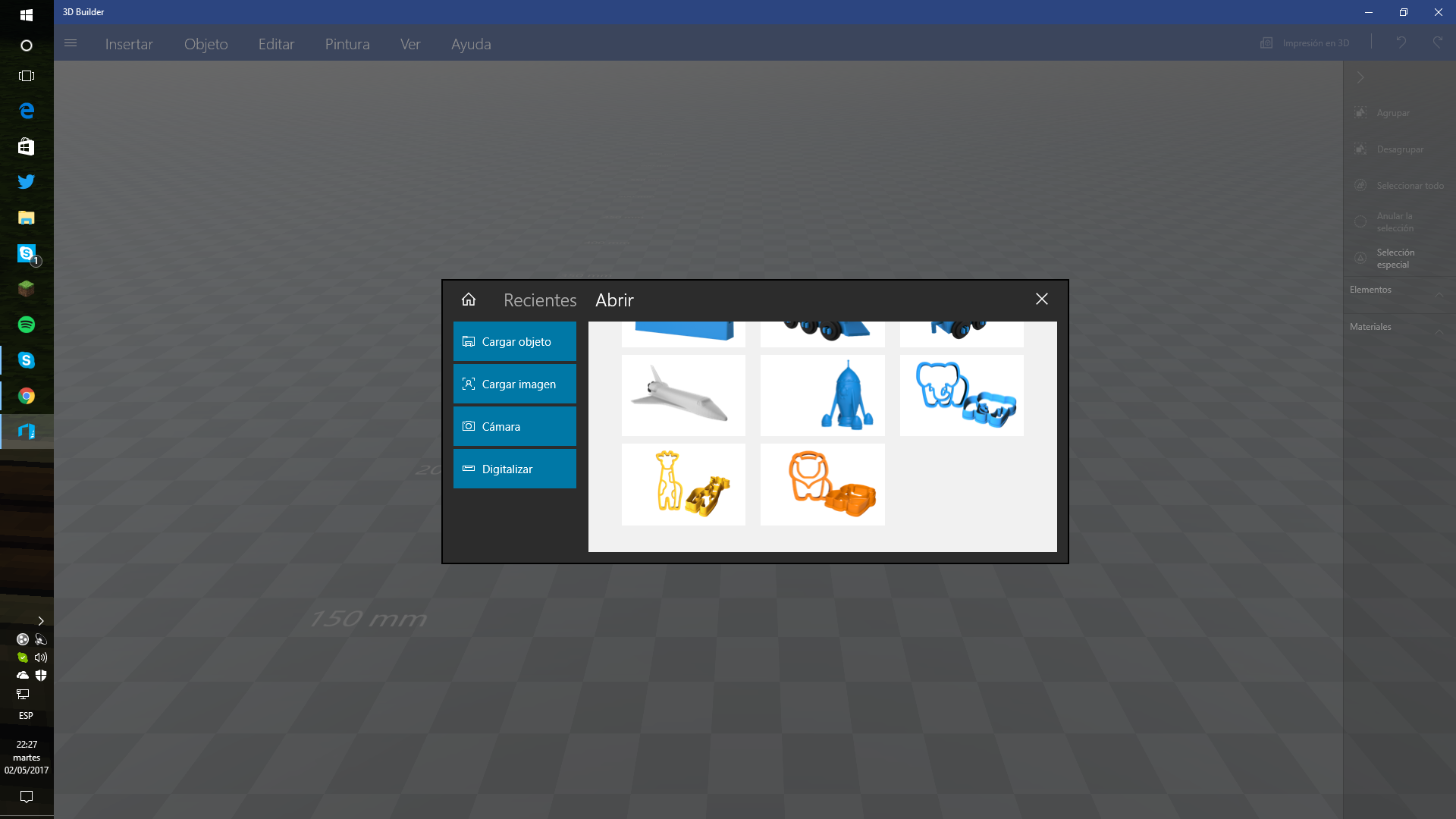Collapse the right side panel chevron
This screenshot has width=1456, height=819.
point(1360,77)
